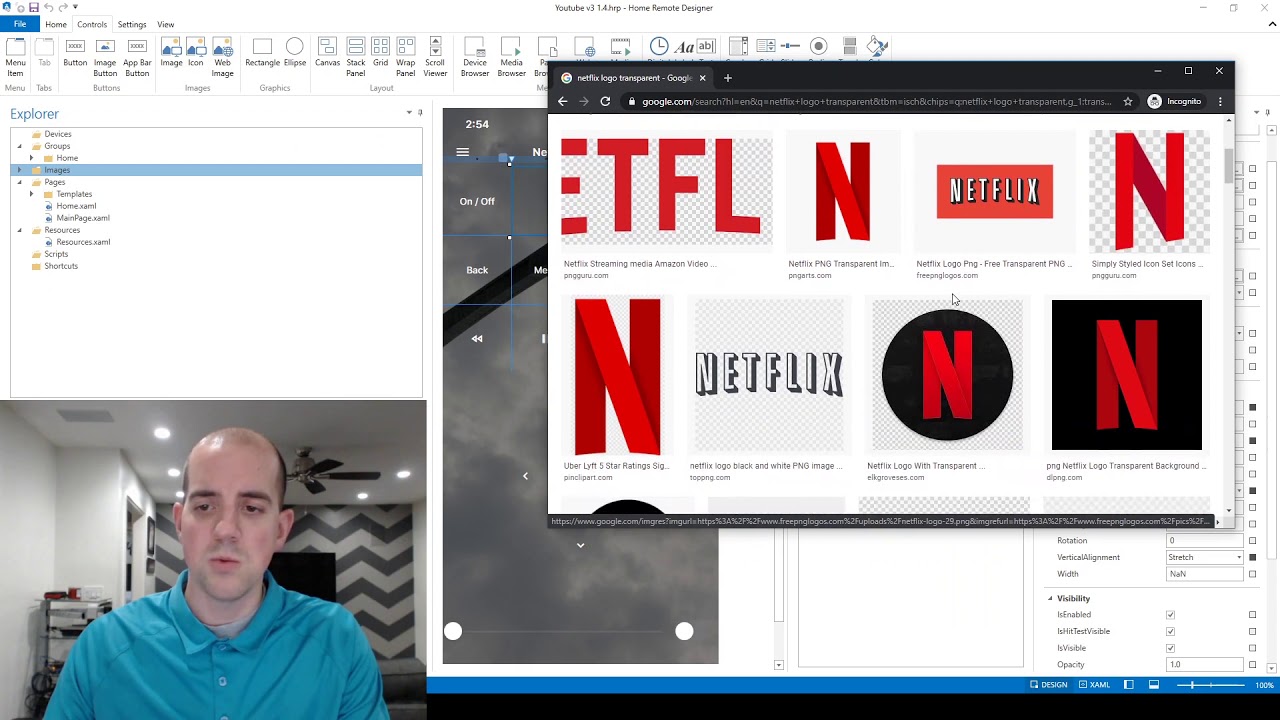Open a new tab in Chrome
Screen dimensions: 1280x720
pyautogui.click(x=727, y=78)
